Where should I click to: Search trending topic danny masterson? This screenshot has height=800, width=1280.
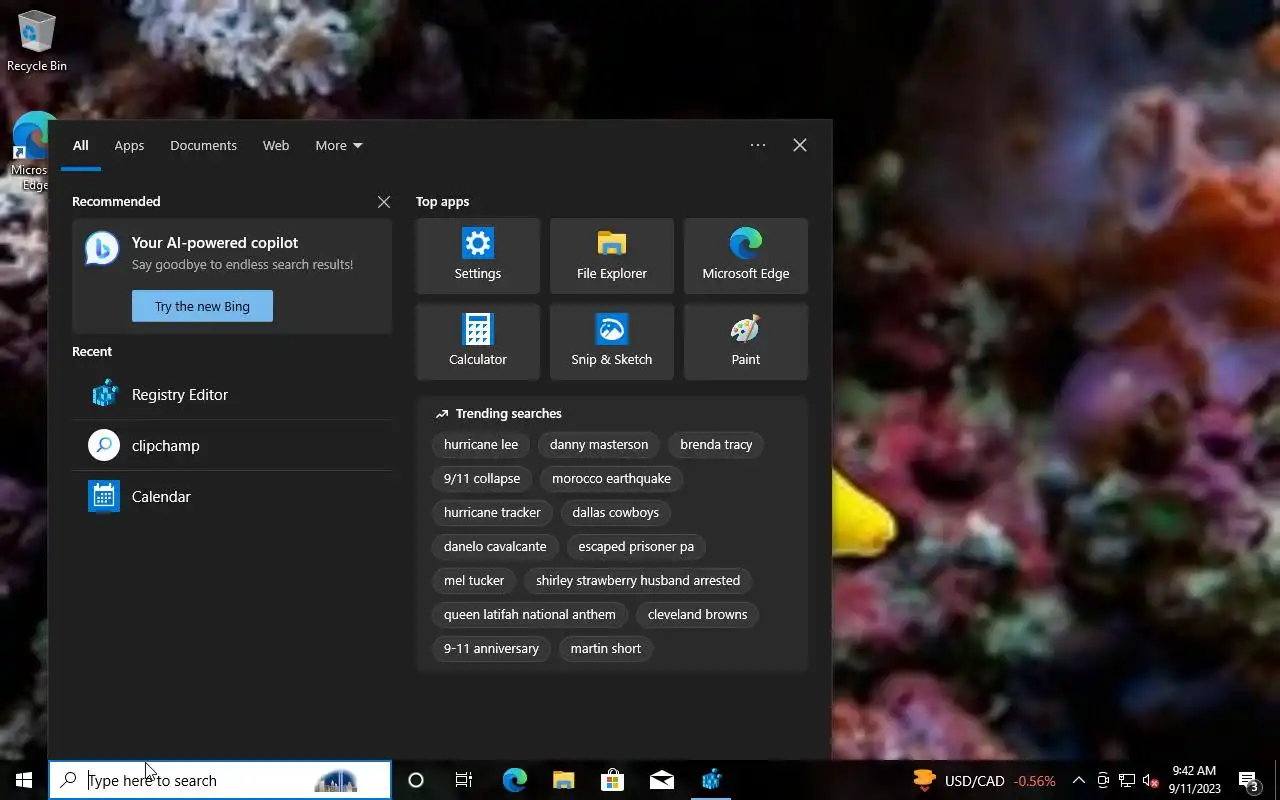599,444
